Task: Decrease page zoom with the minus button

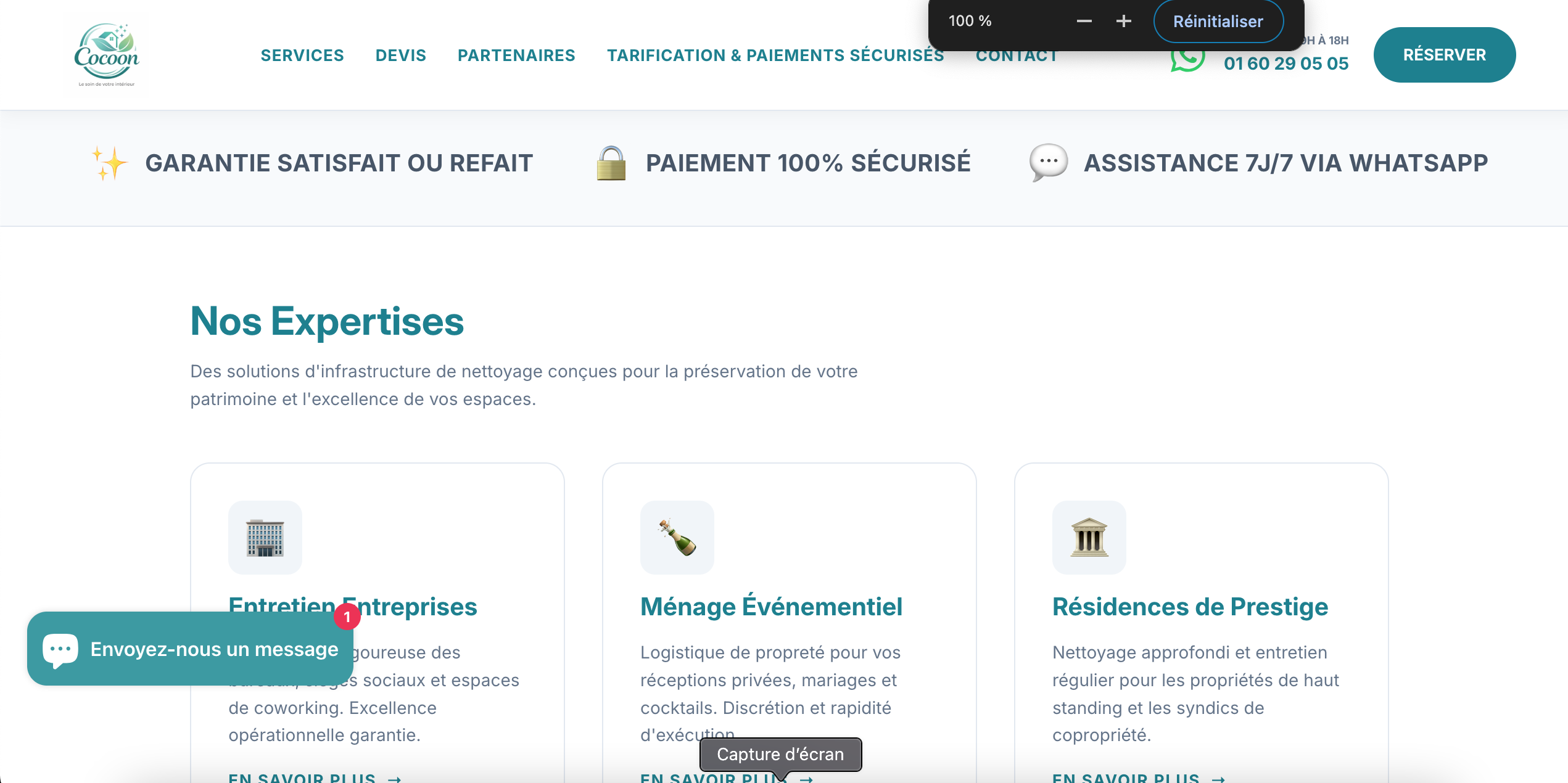Action: tap(1084, 22)
